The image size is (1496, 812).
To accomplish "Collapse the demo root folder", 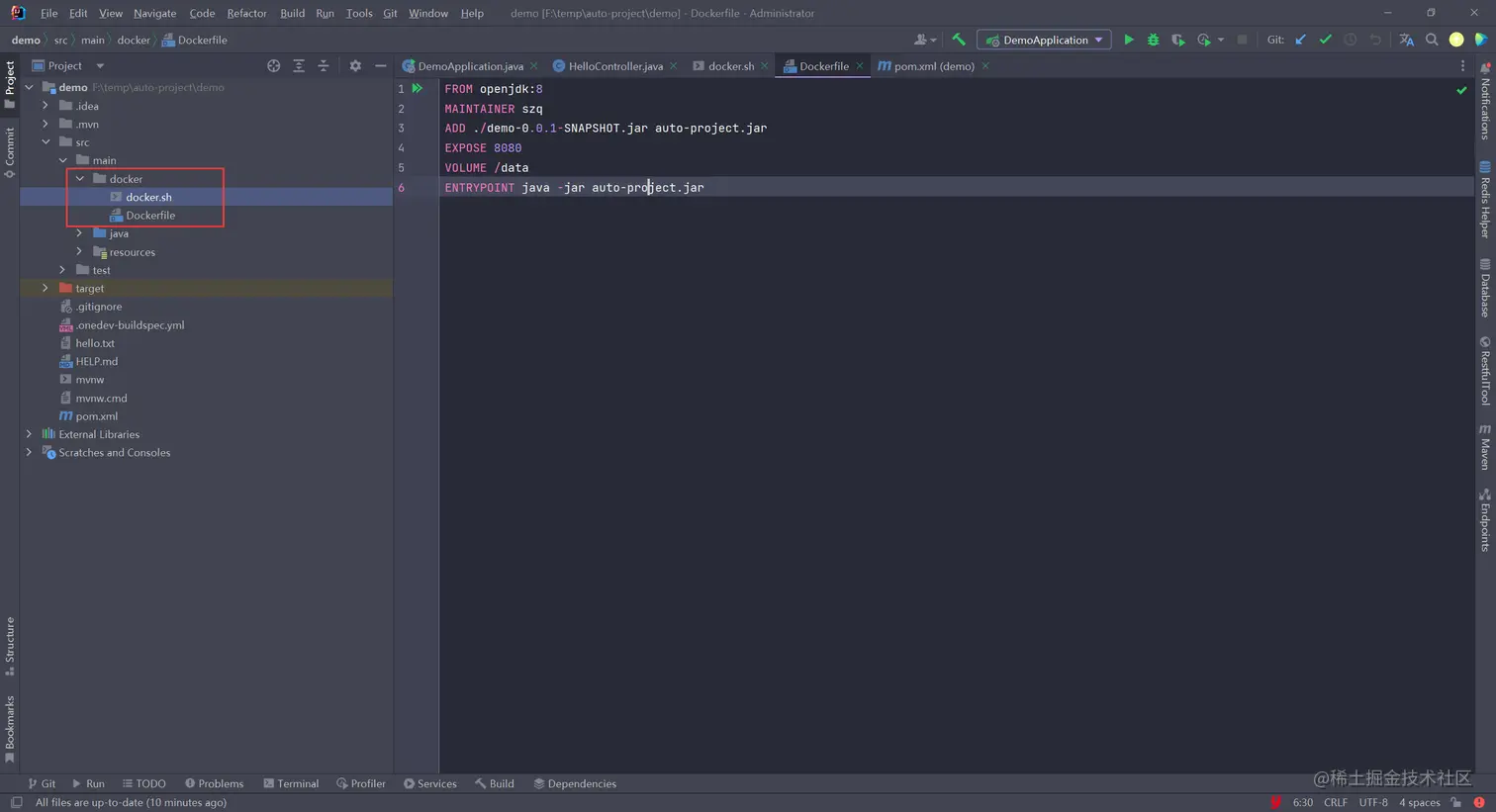I will (x=29, y=87).
